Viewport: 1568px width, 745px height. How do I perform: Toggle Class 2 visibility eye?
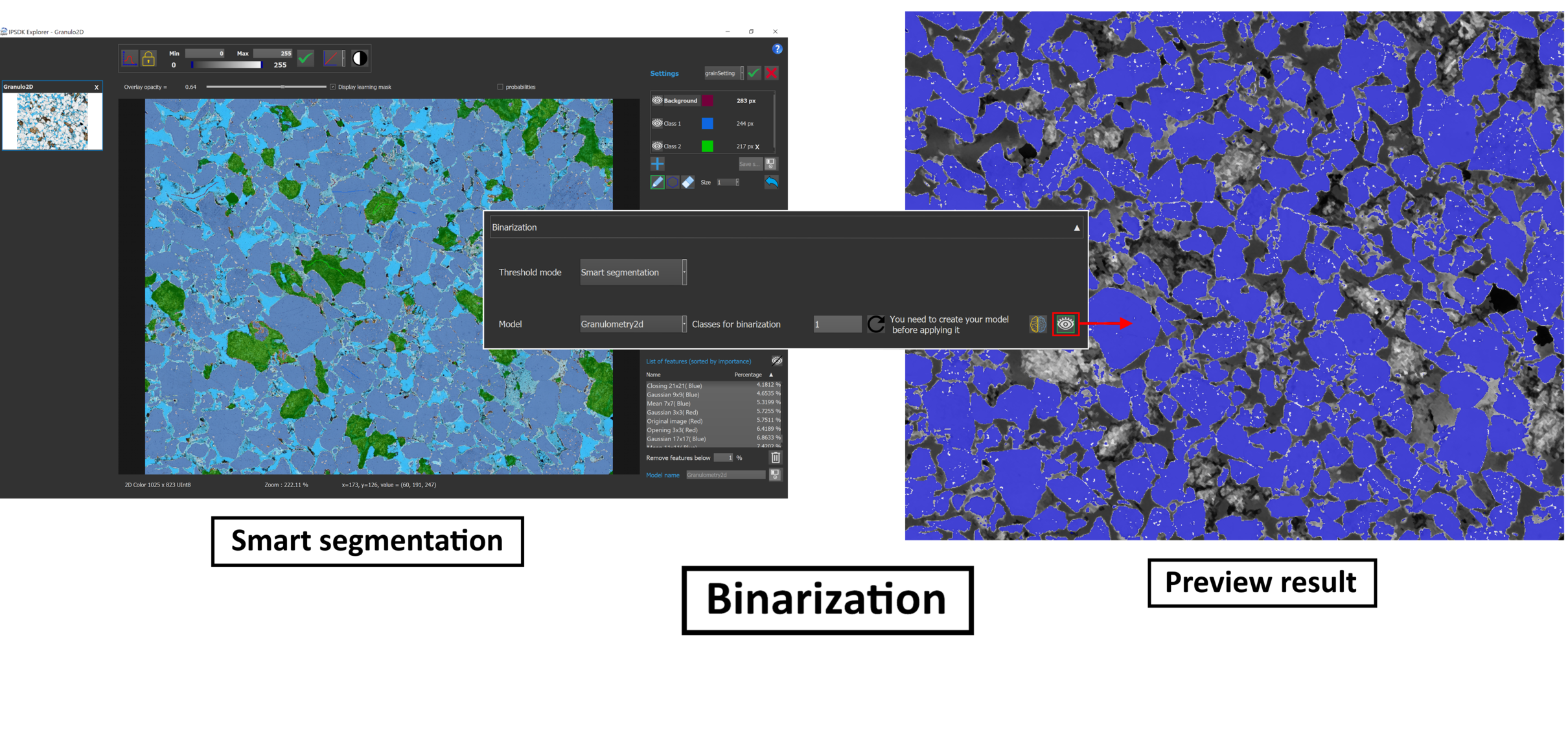657,146
